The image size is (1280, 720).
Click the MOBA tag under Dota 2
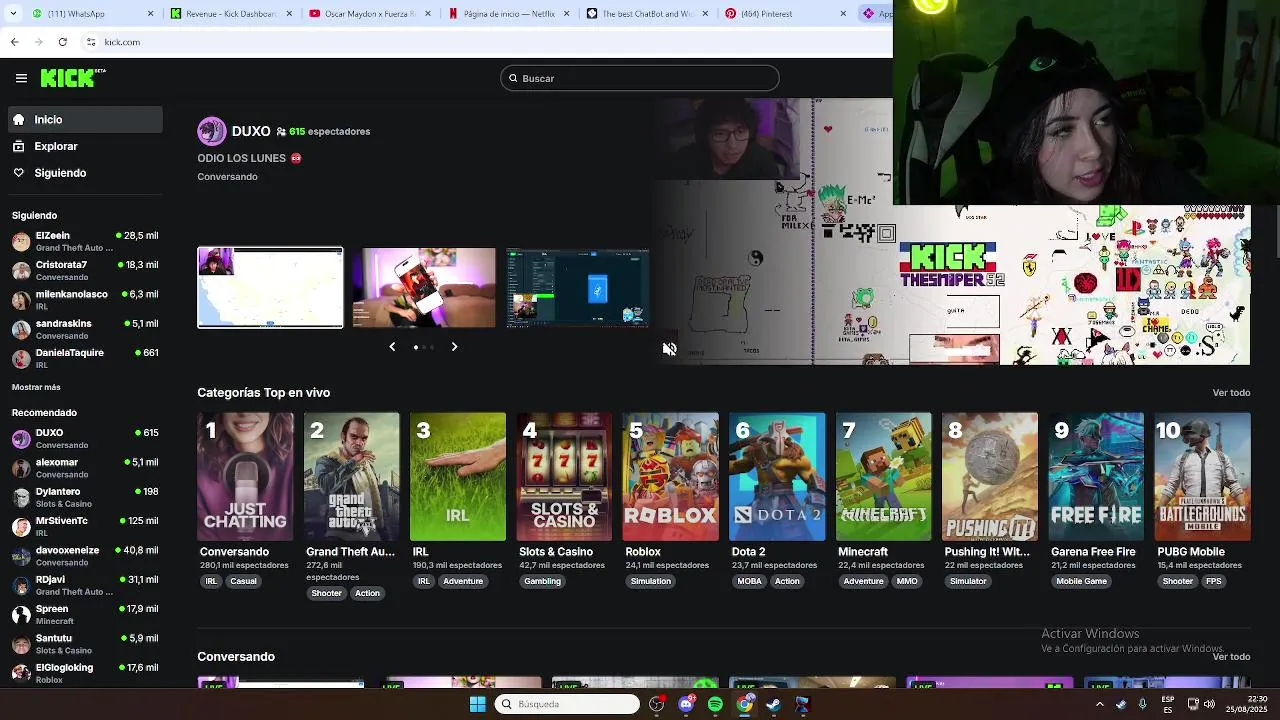click(x=749, y=581)
